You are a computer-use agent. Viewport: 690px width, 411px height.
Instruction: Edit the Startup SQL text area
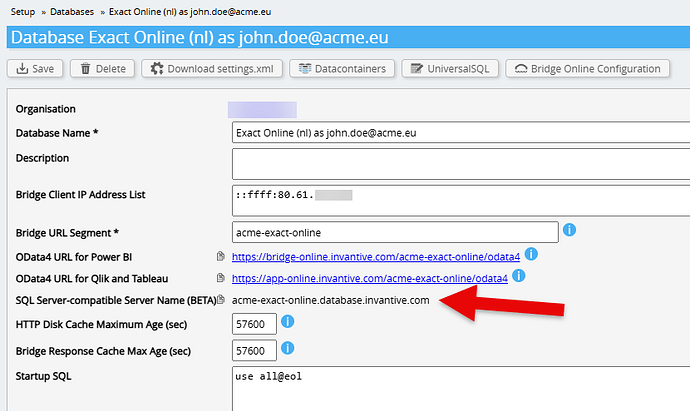[461, 389]
